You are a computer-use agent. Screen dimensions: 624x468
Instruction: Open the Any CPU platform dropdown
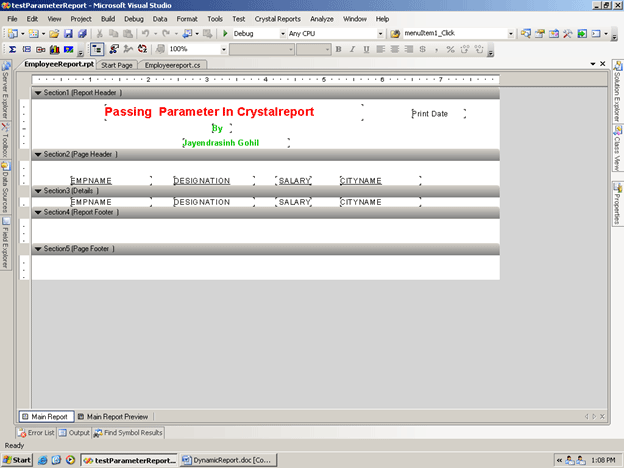380,34
